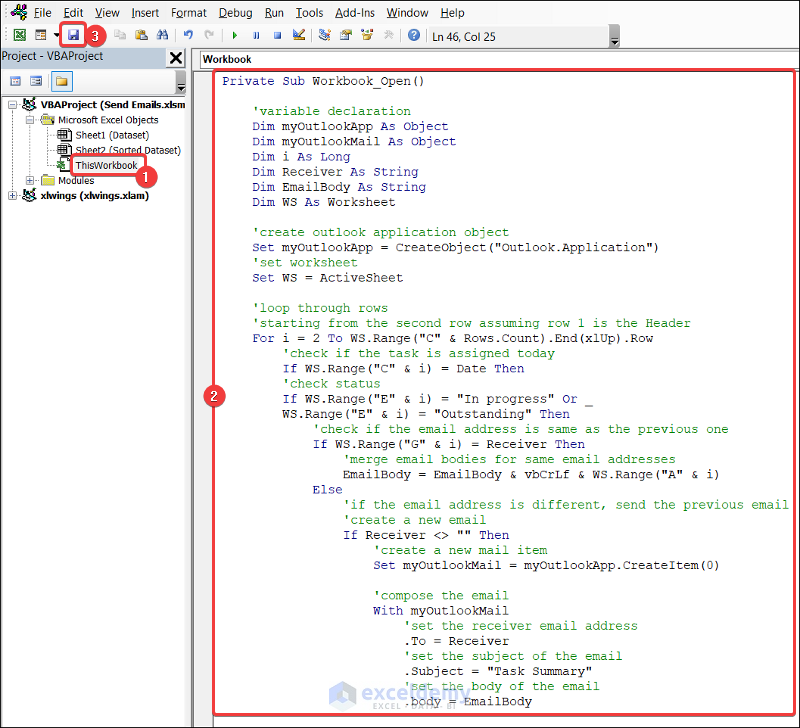Image resolution: width=800 pixels, height=728 pixels.
Task: Open the Format menu
Action: coord(189,13)
